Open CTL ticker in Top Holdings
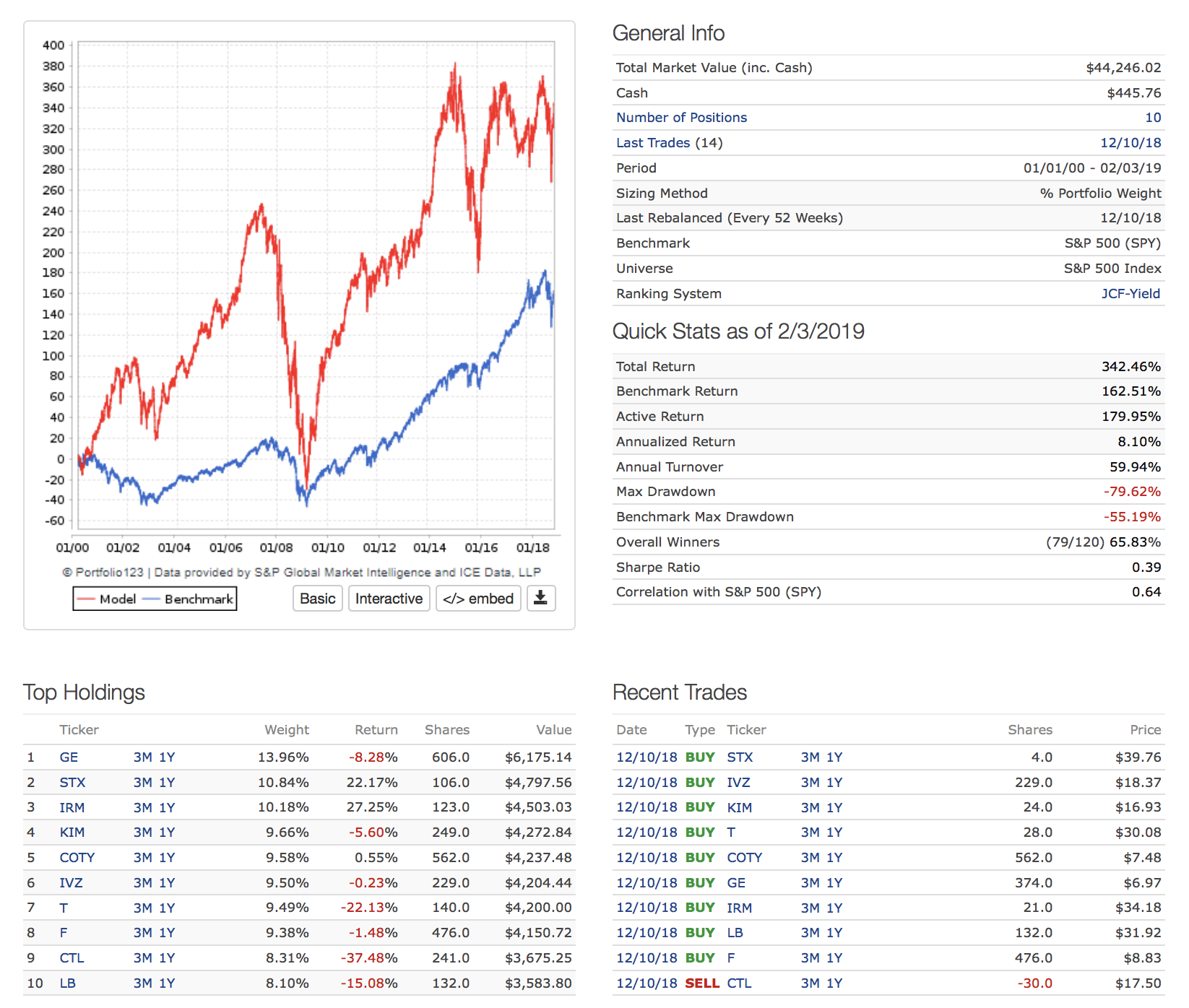 [72, 958]
